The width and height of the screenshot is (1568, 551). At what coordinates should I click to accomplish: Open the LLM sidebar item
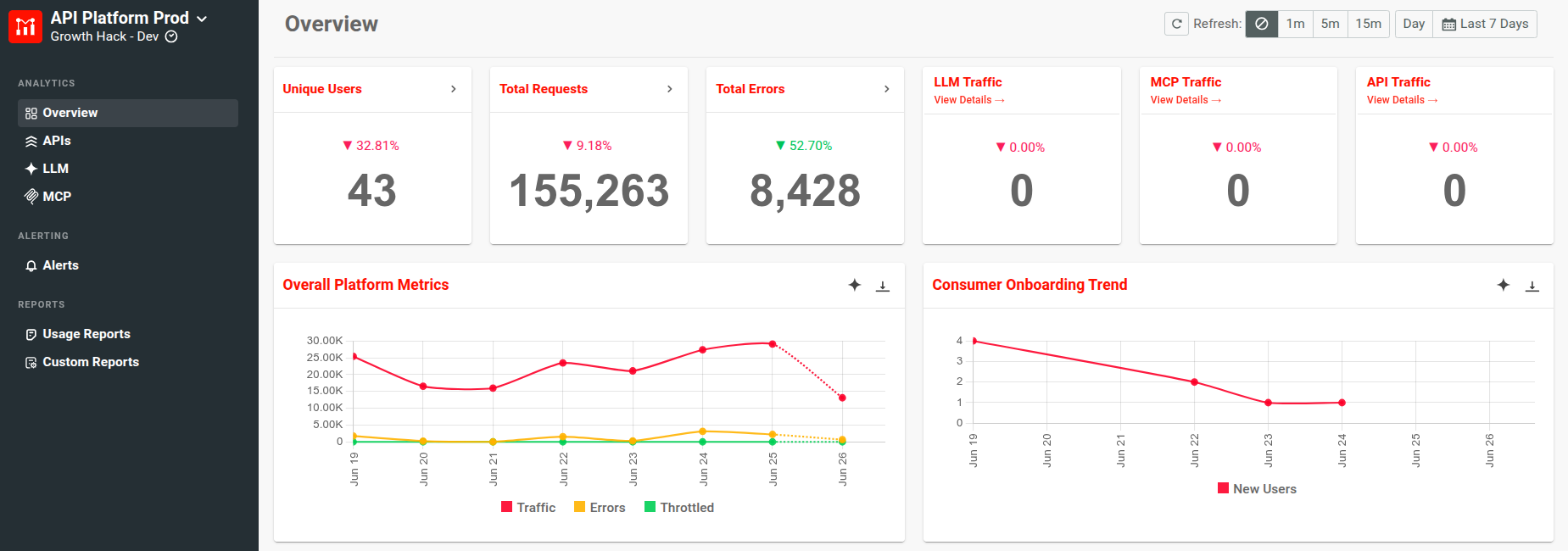tap(128, 169)
